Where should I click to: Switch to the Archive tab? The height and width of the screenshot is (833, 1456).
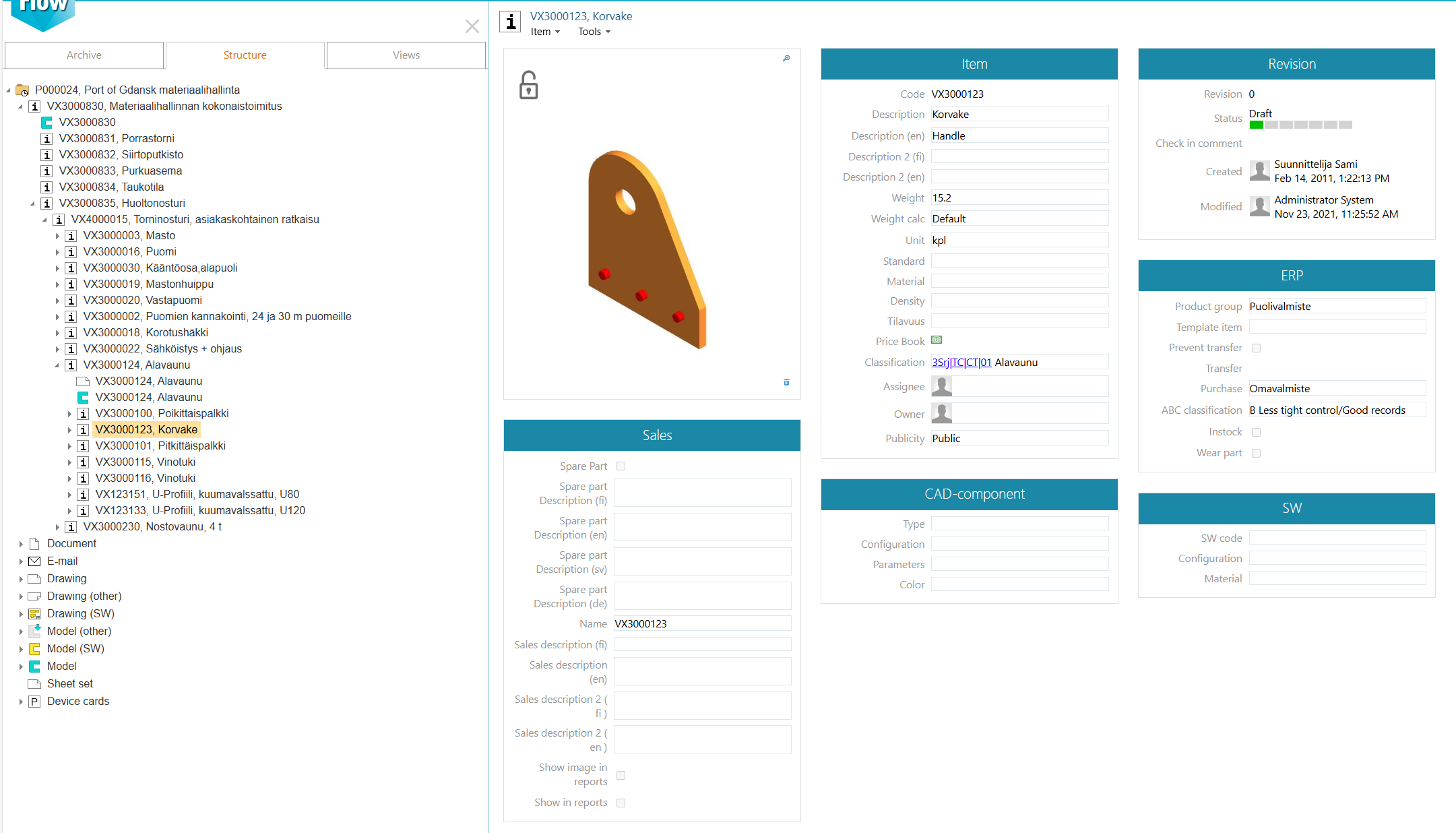84,55
